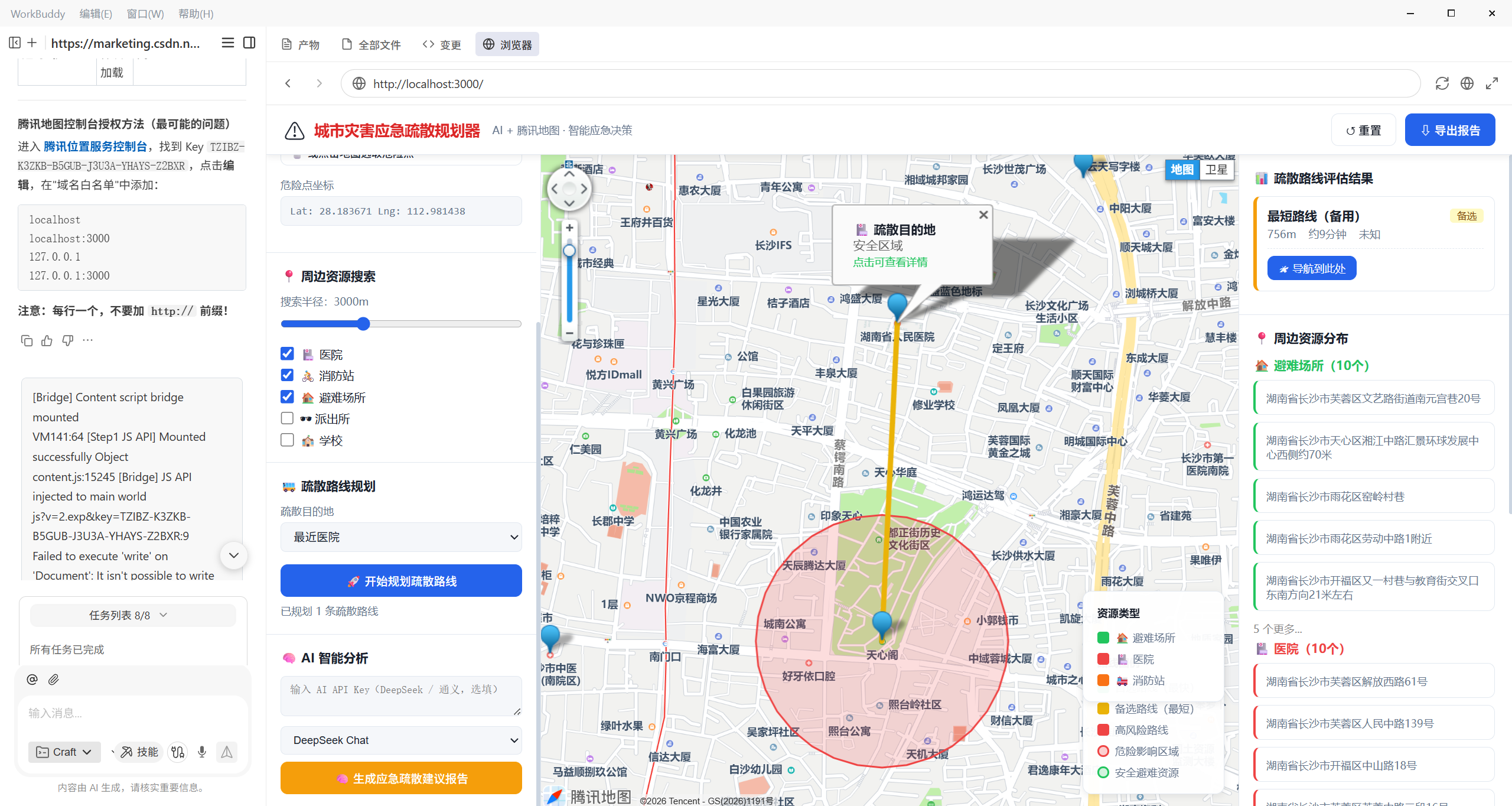Select the 浏览器 tab
This screenshot has height=806, width=1512.
(x=507, y=44)
